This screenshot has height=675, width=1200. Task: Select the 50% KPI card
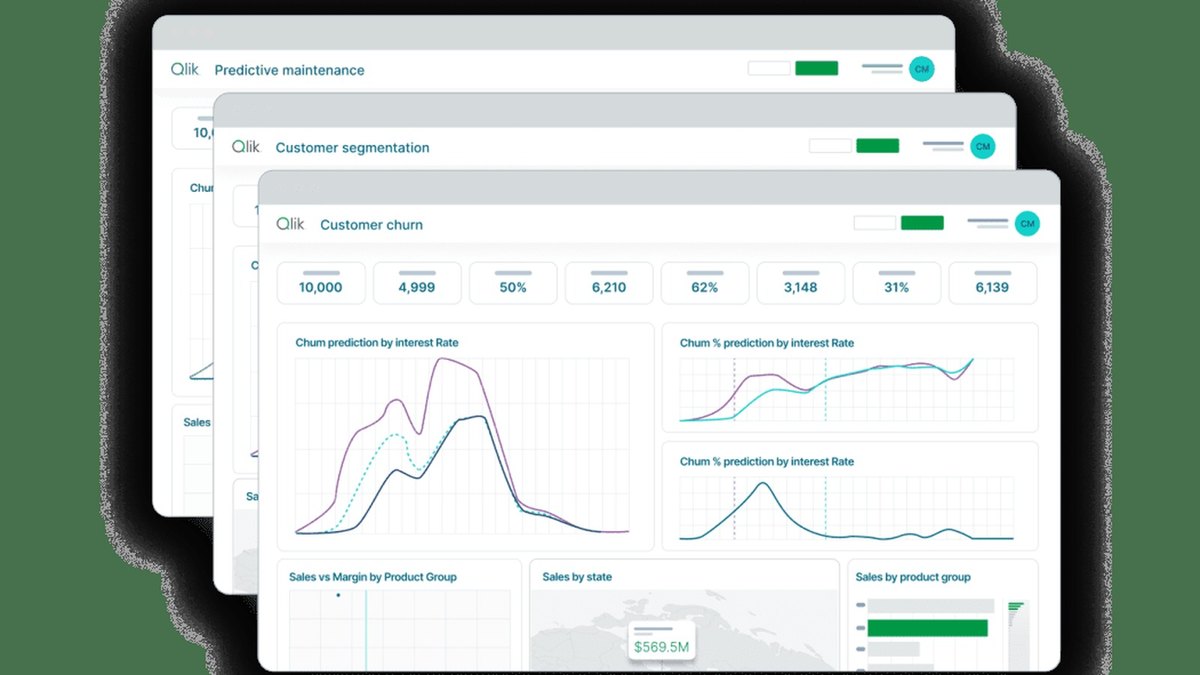(x=513, y=283)
